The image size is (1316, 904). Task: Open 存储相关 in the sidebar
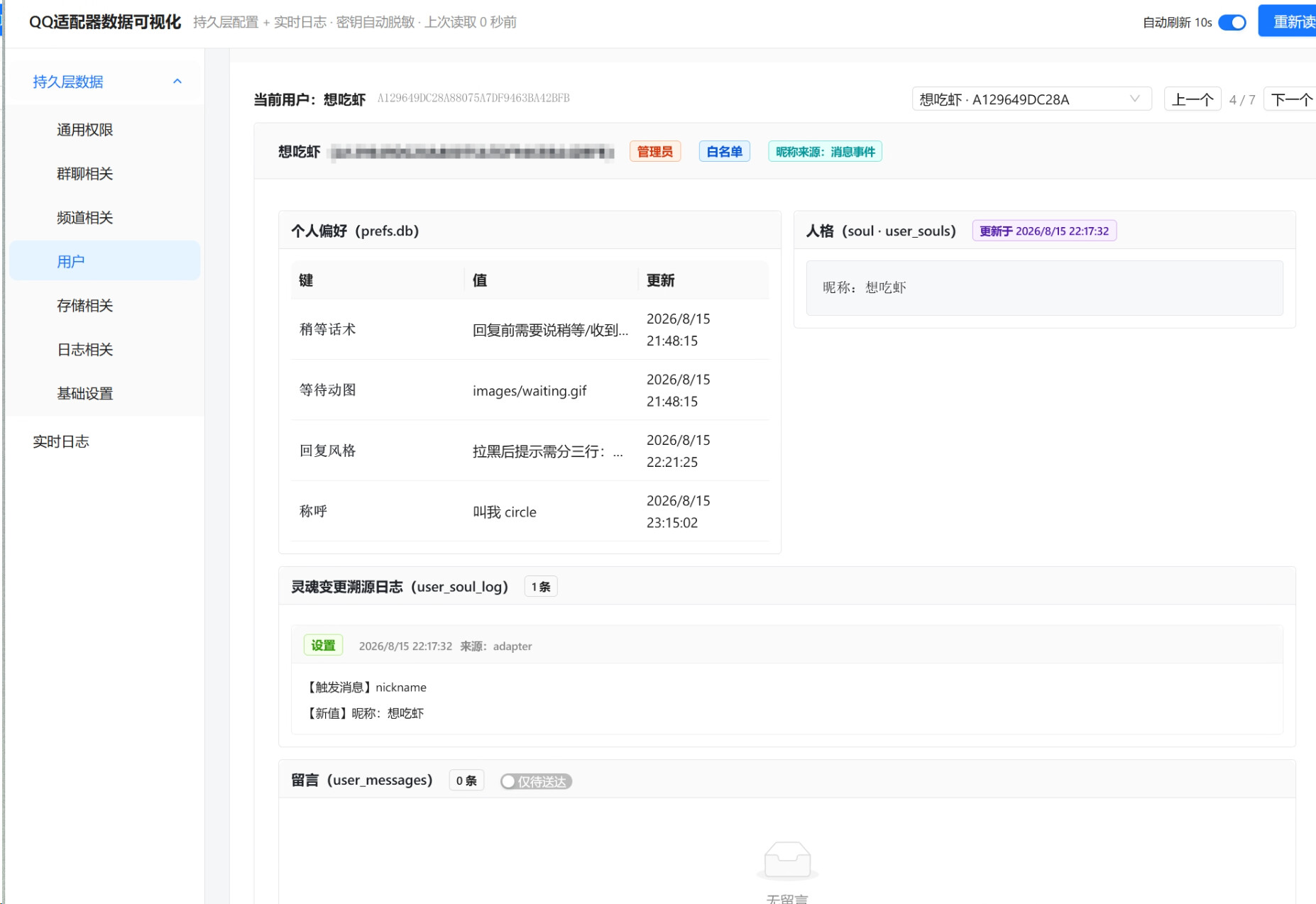(x=105, y=306)
